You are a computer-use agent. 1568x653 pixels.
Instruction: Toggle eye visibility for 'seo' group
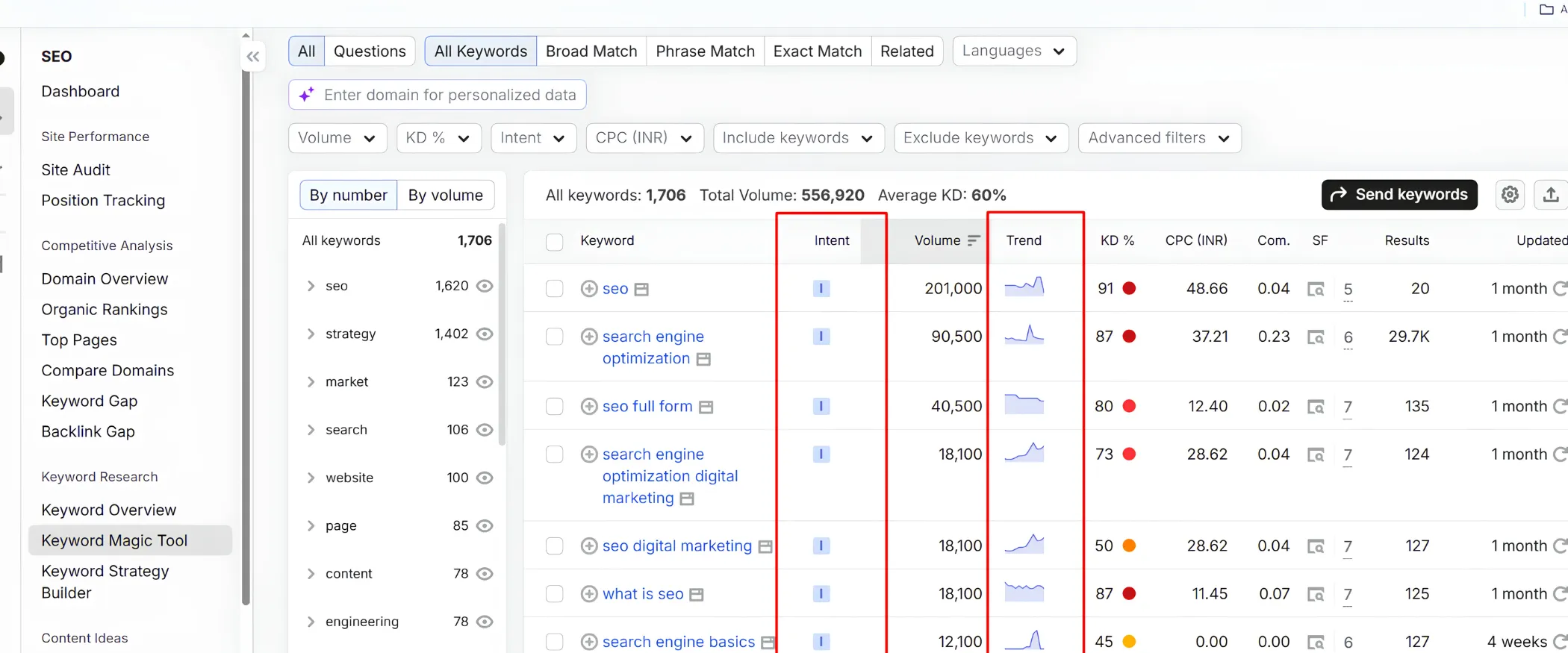[485, 286]
